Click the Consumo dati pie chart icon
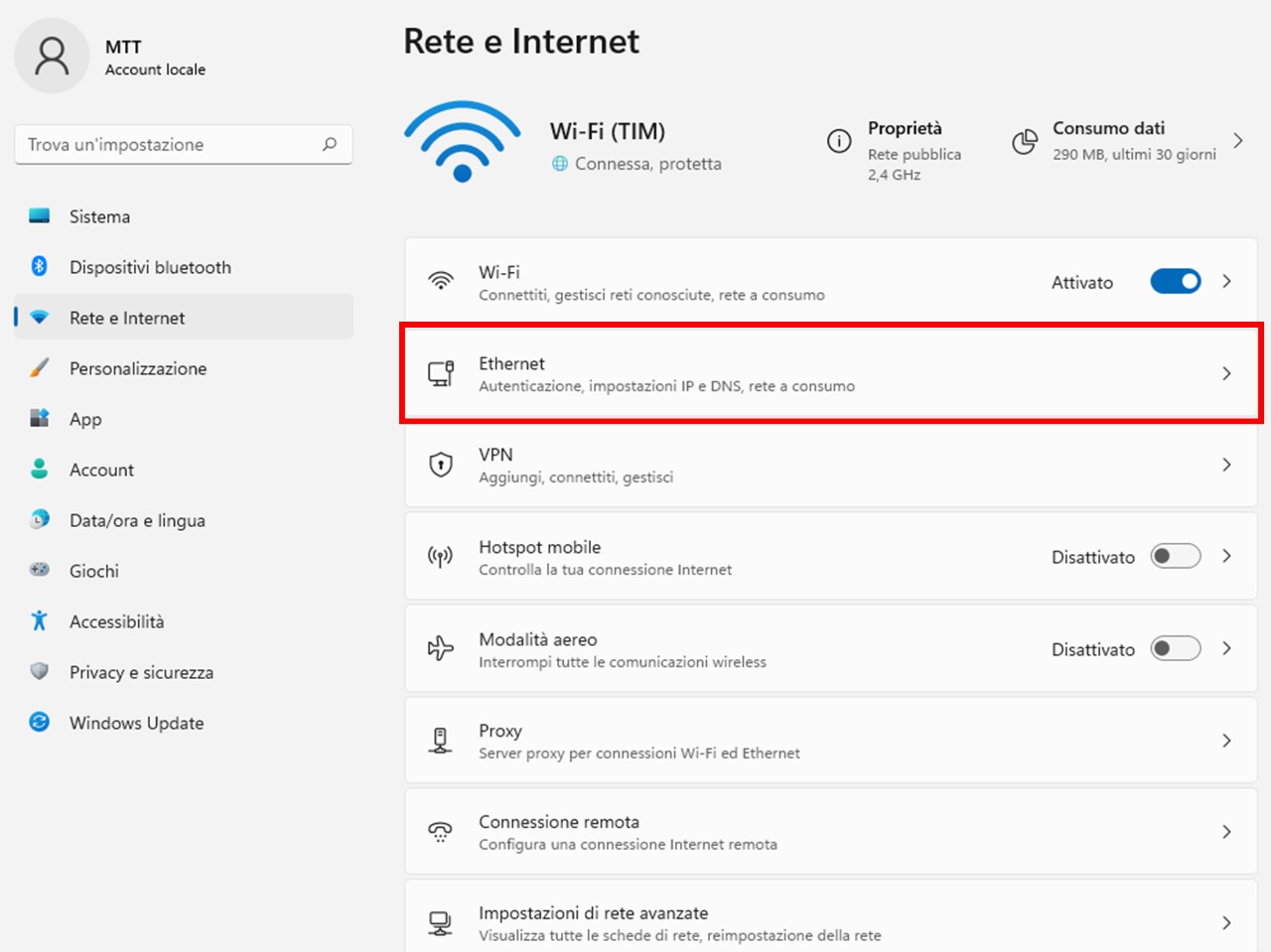This screenshot has width=1271, height=952. pyautogui.click(x=1025, y=141)
